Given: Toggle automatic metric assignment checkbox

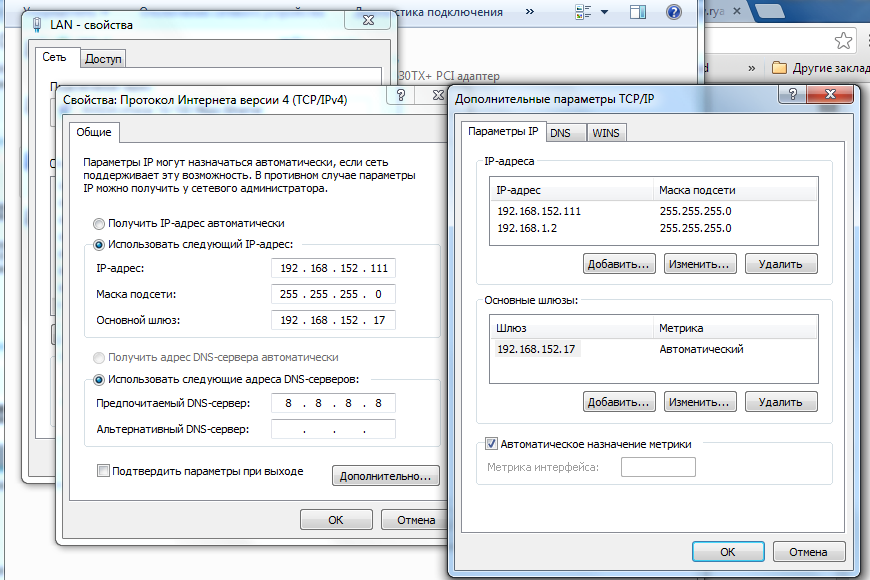Looking at the screenshot, I should coord(491,443).
